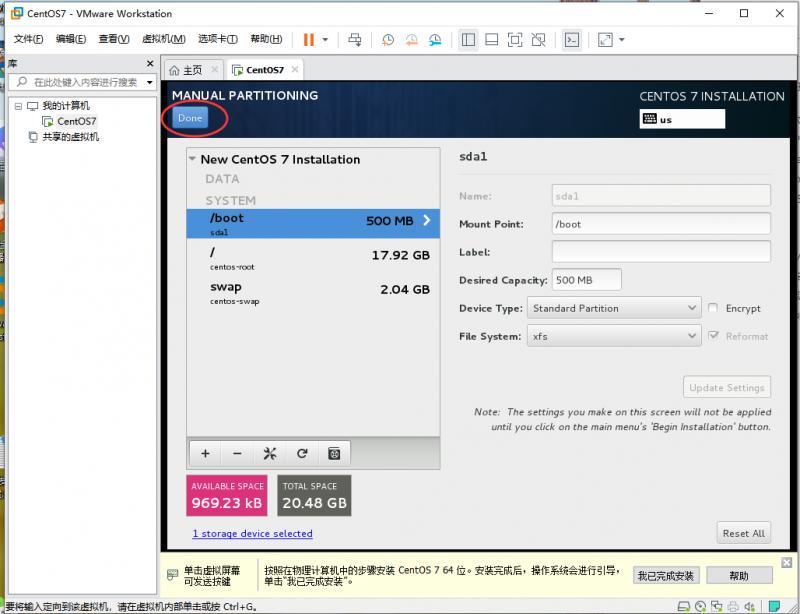
Task: Close the CentOS7 tab
Action: 295,69
